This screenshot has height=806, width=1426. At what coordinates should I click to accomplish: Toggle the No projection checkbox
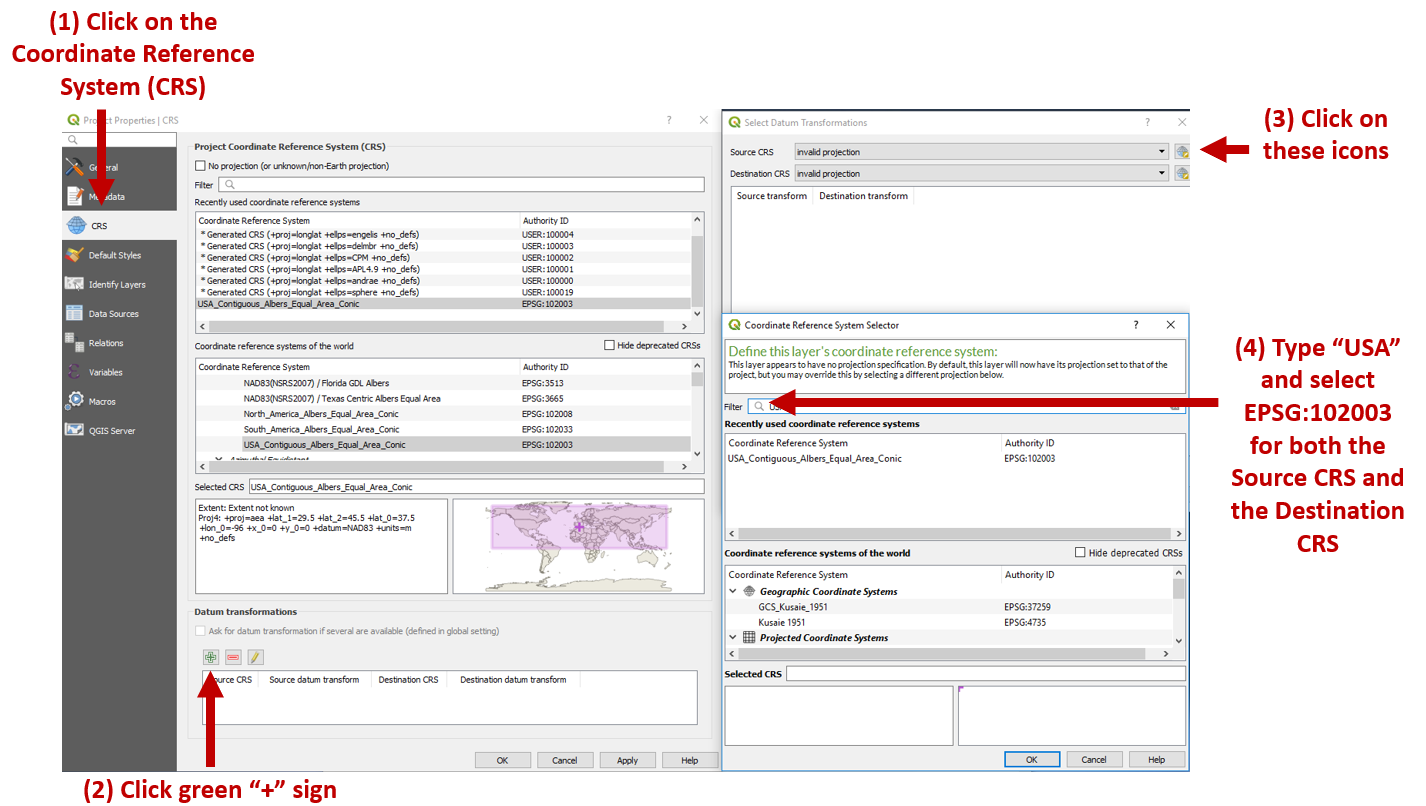[x=200, y=166]
